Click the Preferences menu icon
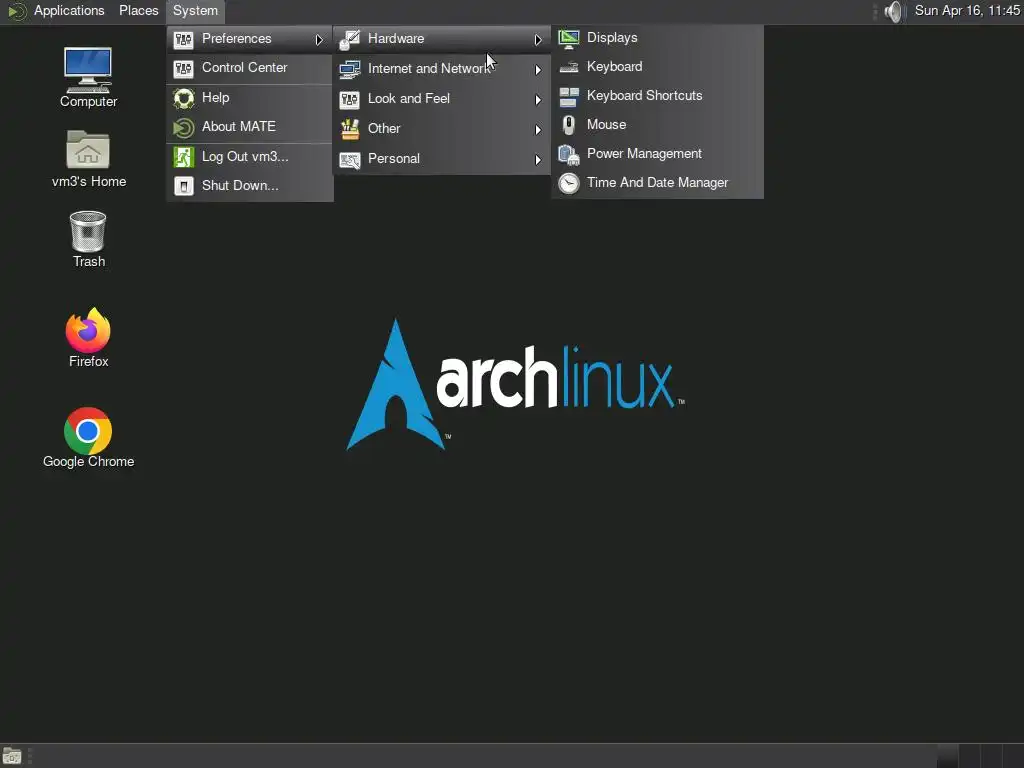1024x768 pixels. pos(184,39)
